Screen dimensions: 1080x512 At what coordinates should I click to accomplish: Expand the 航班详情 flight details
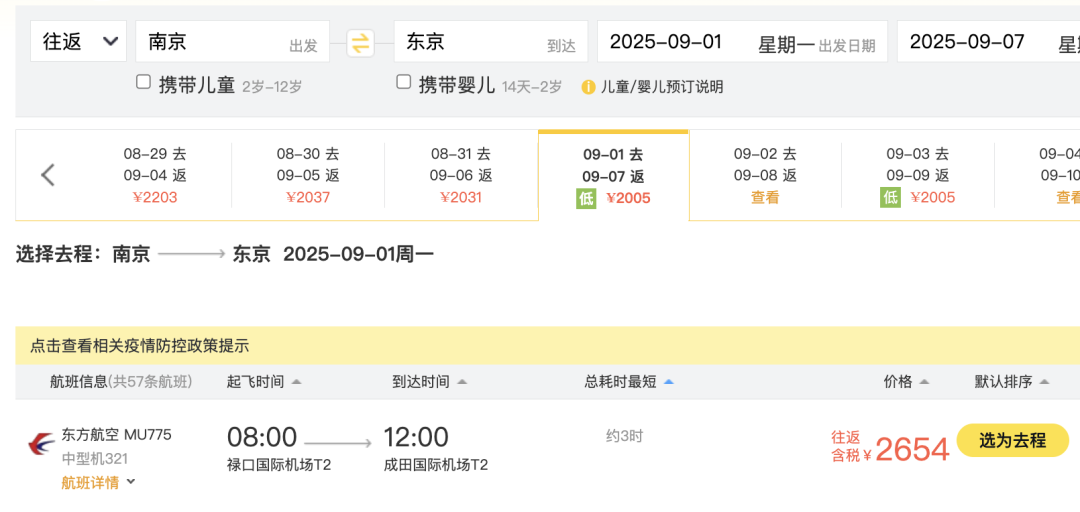click(x=98, y=482)
